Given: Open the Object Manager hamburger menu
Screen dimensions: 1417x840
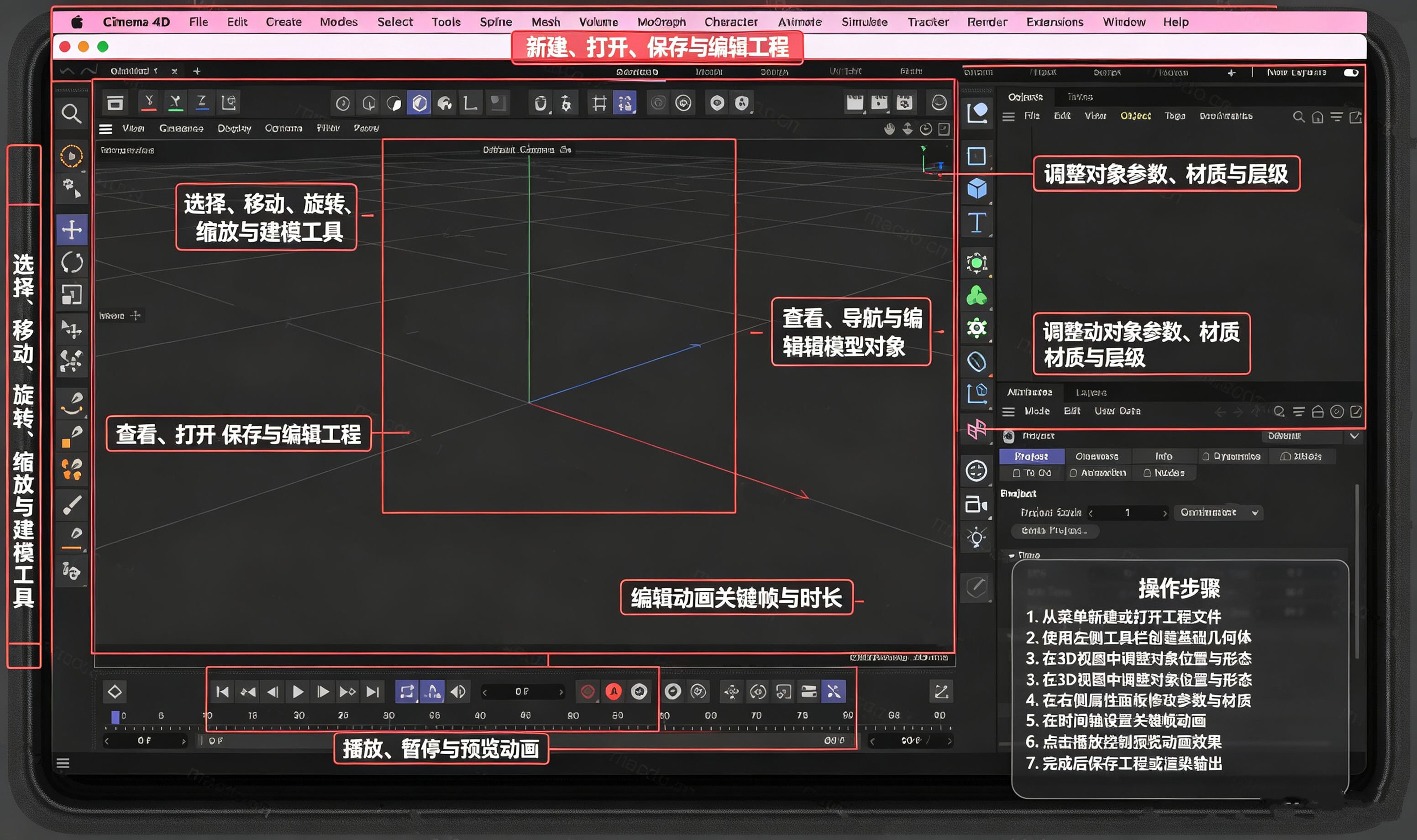Looking at the screenshot, I should click(x=1008, y=117).
